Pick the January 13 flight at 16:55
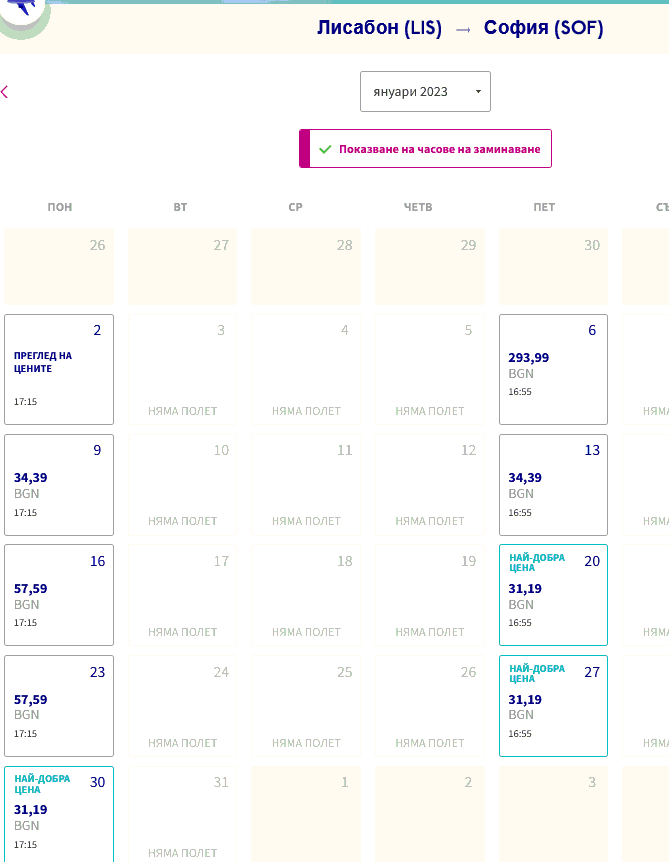The height and width of the screenshot is (862, 669). click(553, 485)
